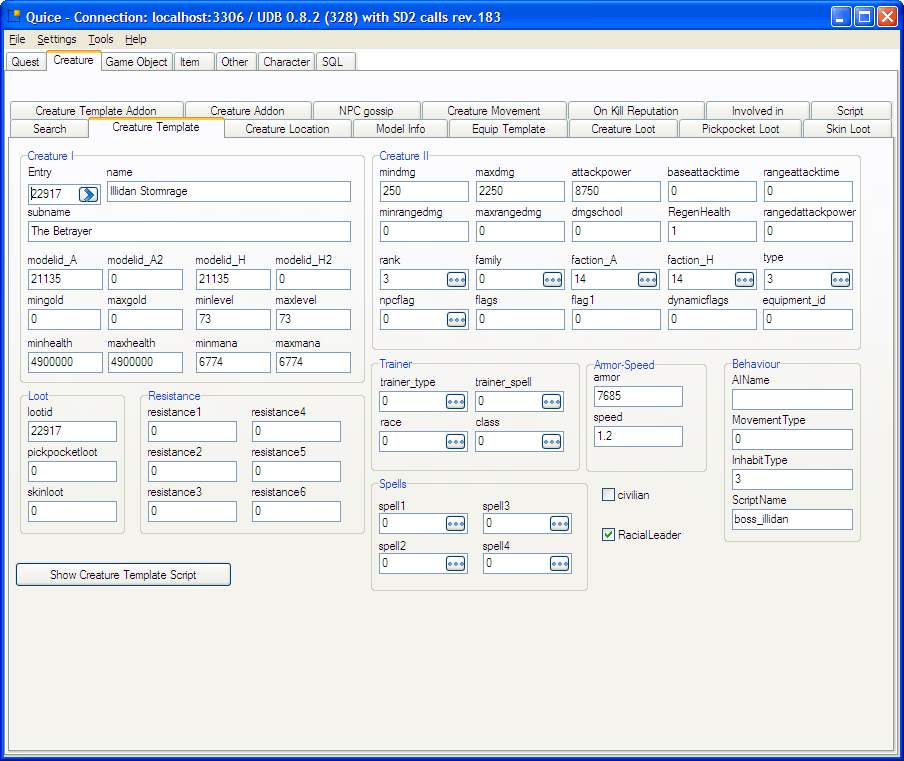Image resolution: width=904 pixels, height=761 pixels.
Task: Switch to the Creature Loot tab
Action: (x=624, y=129)
